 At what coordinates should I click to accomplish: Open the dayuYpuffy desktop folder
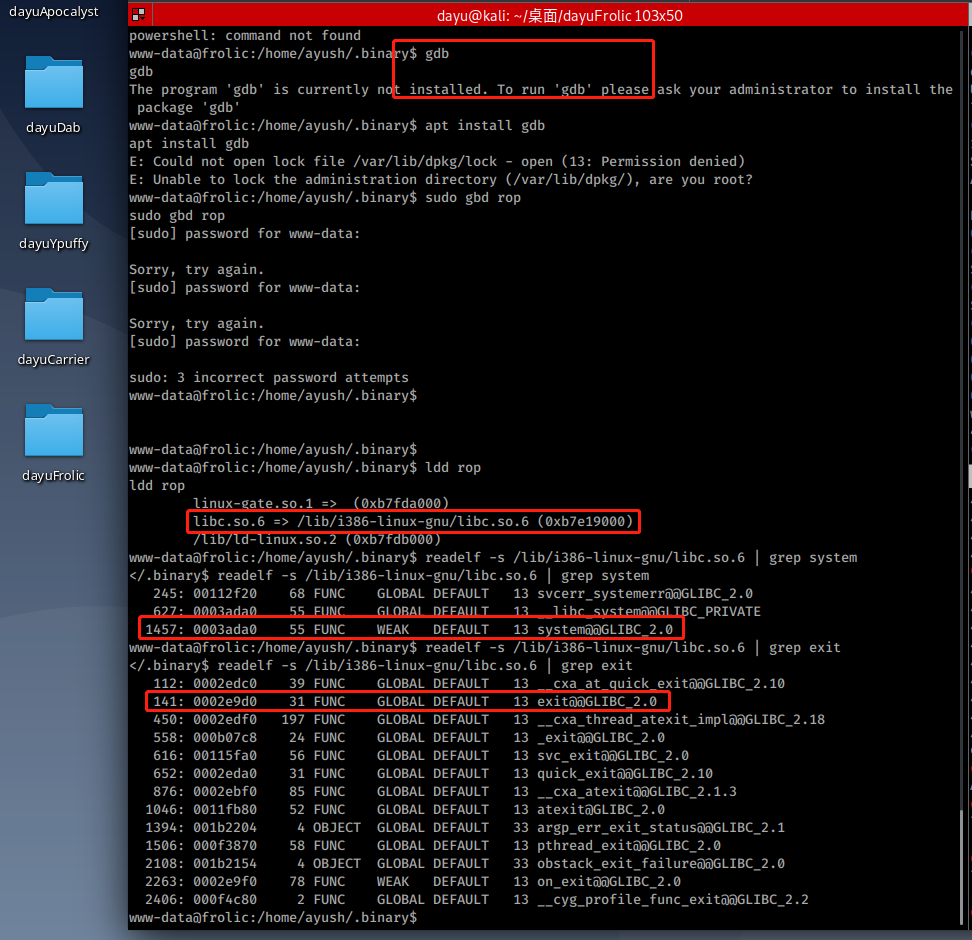(53, 209)
